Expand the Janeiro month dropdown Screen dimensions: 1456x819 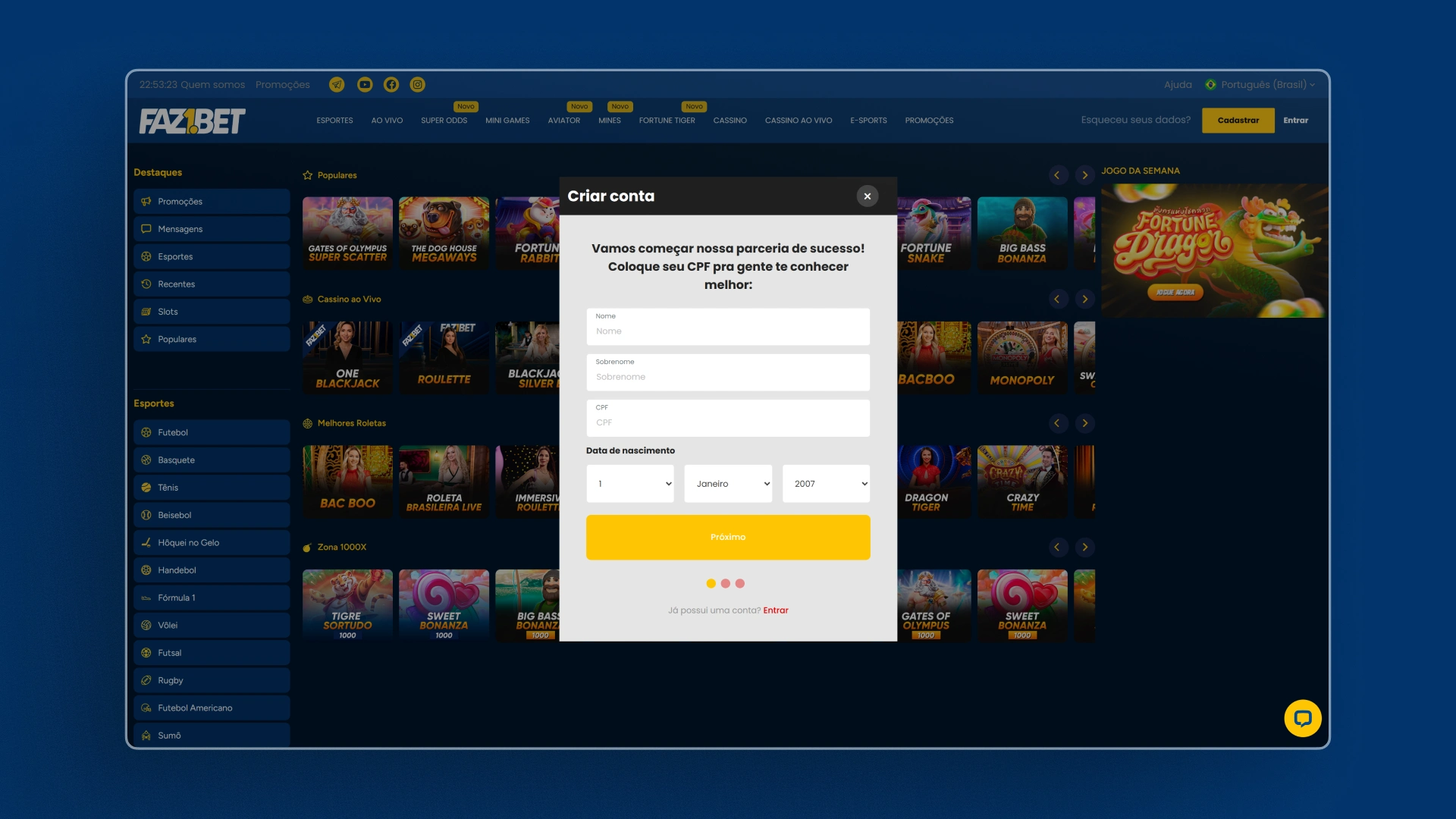point(728,484)
